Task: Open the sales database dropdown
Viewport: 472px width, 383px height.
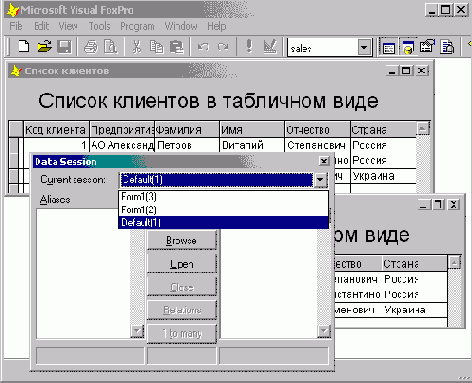Action: click(x=364, y=48)
